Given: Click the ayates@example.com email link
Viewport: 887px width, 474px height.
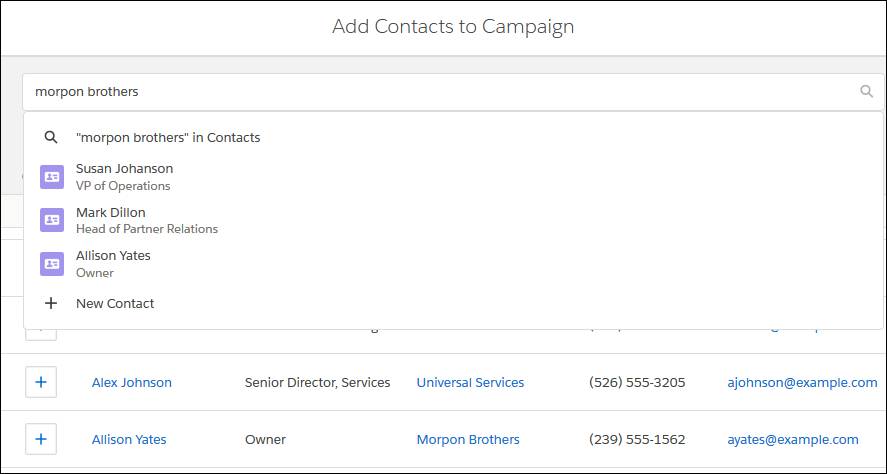Looking at the screenshot, I should [x=793, y=439].
